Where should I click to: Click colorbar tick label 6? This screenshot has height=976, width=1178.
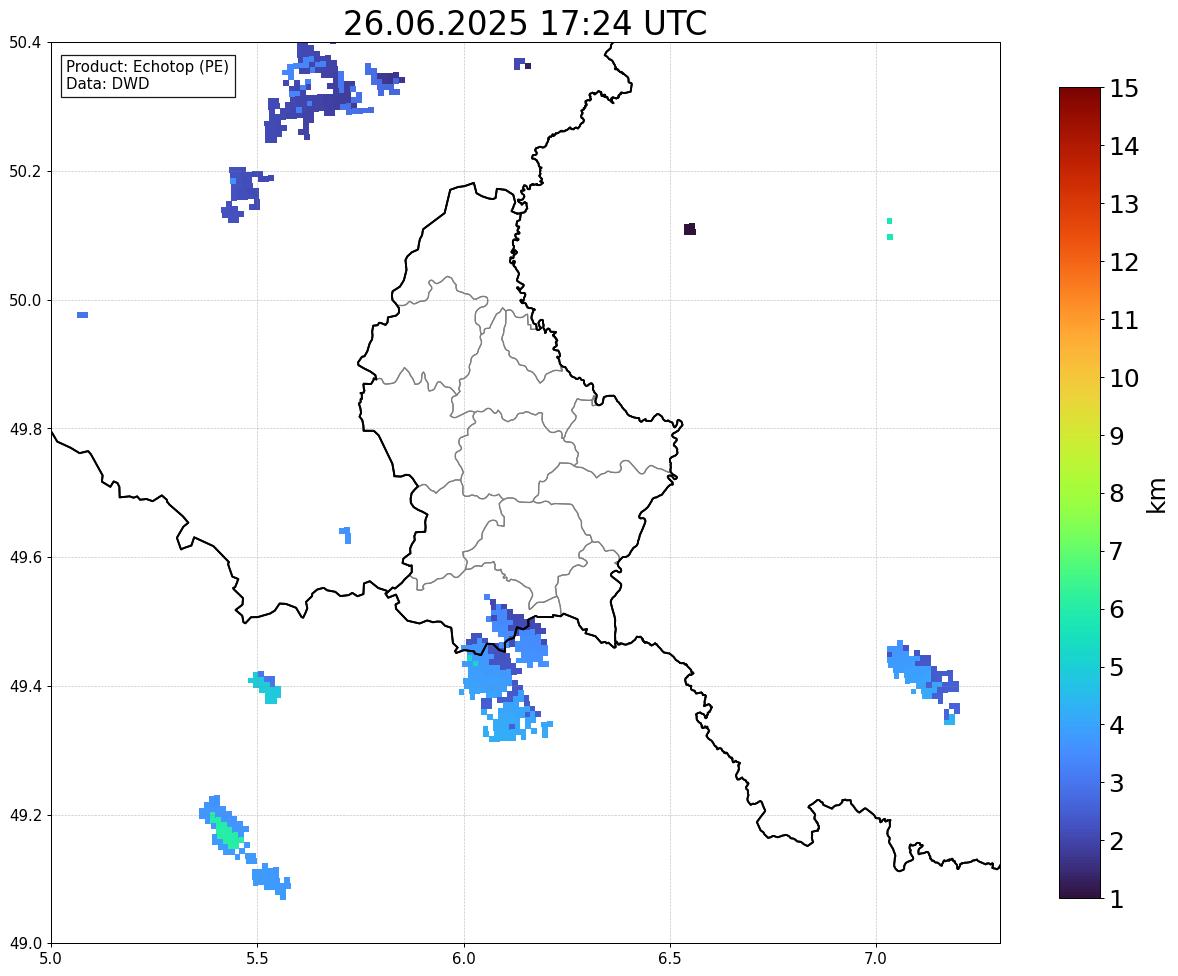[1117, 609]
